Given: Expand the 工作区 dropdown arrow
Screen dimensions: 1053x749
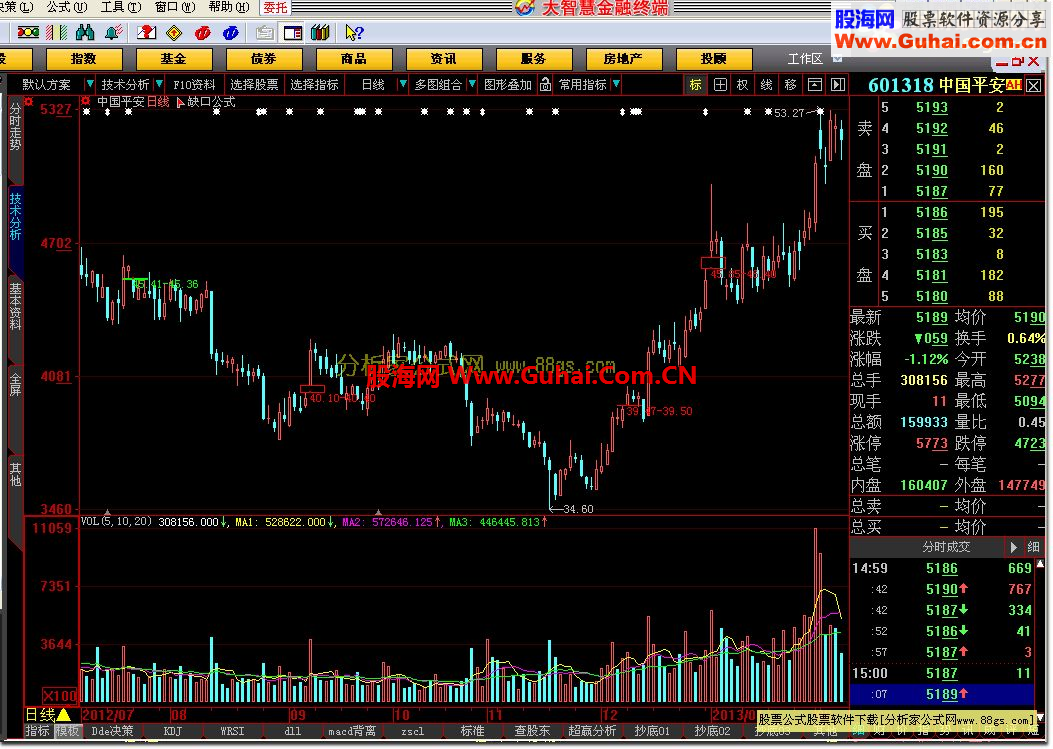Looking at the screenshot, I should pos(837,59).
